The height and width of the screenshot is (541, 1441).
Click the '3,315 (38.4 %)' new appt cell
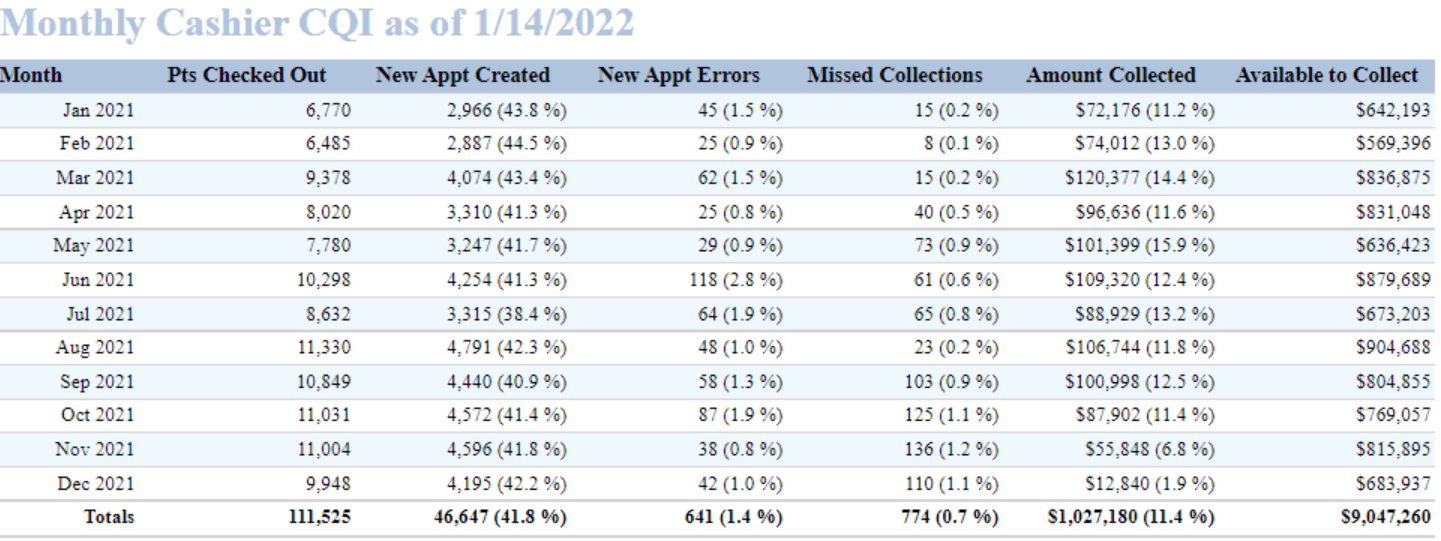click(x=507, y=314)
